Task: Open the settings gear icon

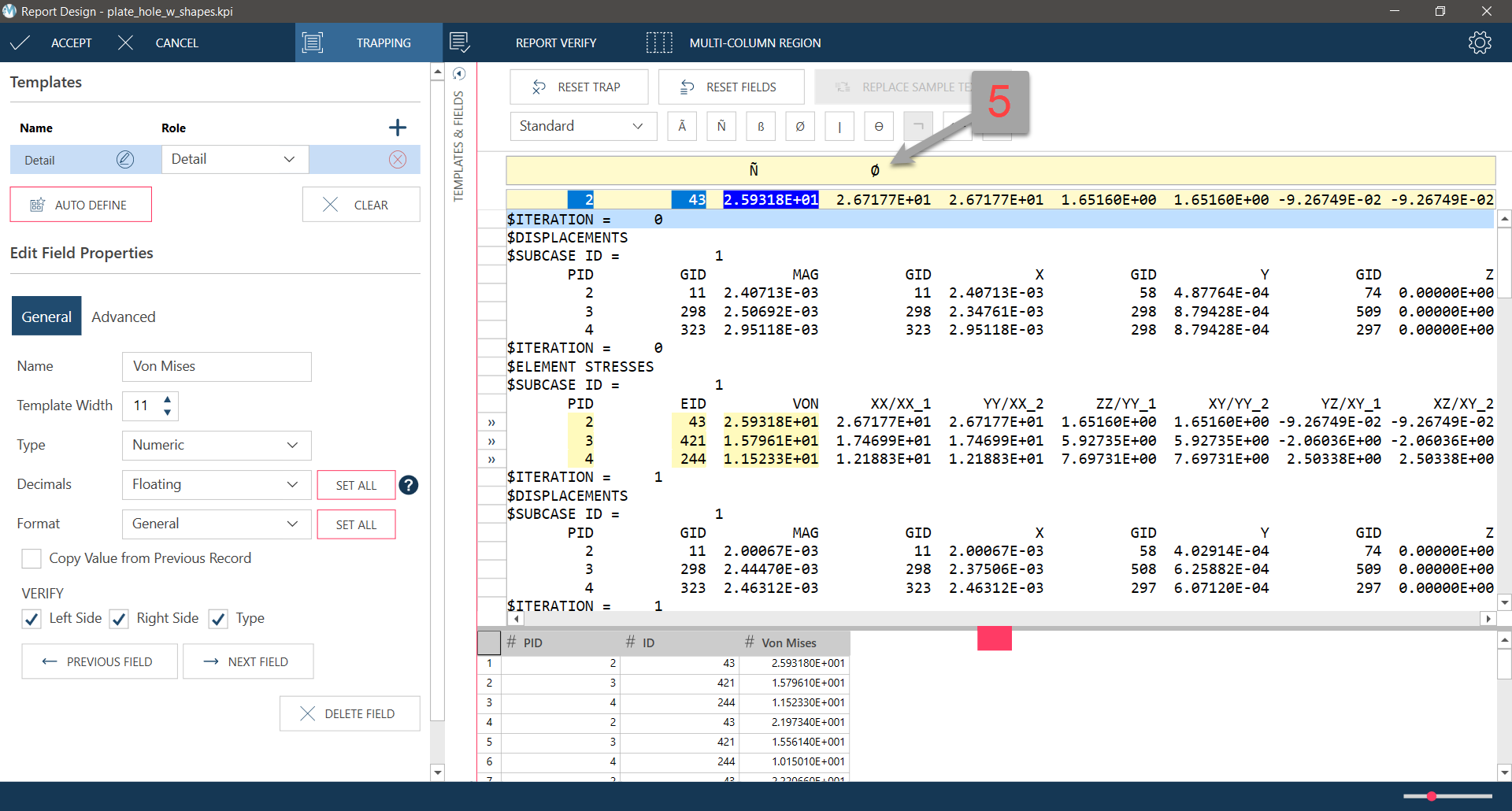Action: [1480, 43]
